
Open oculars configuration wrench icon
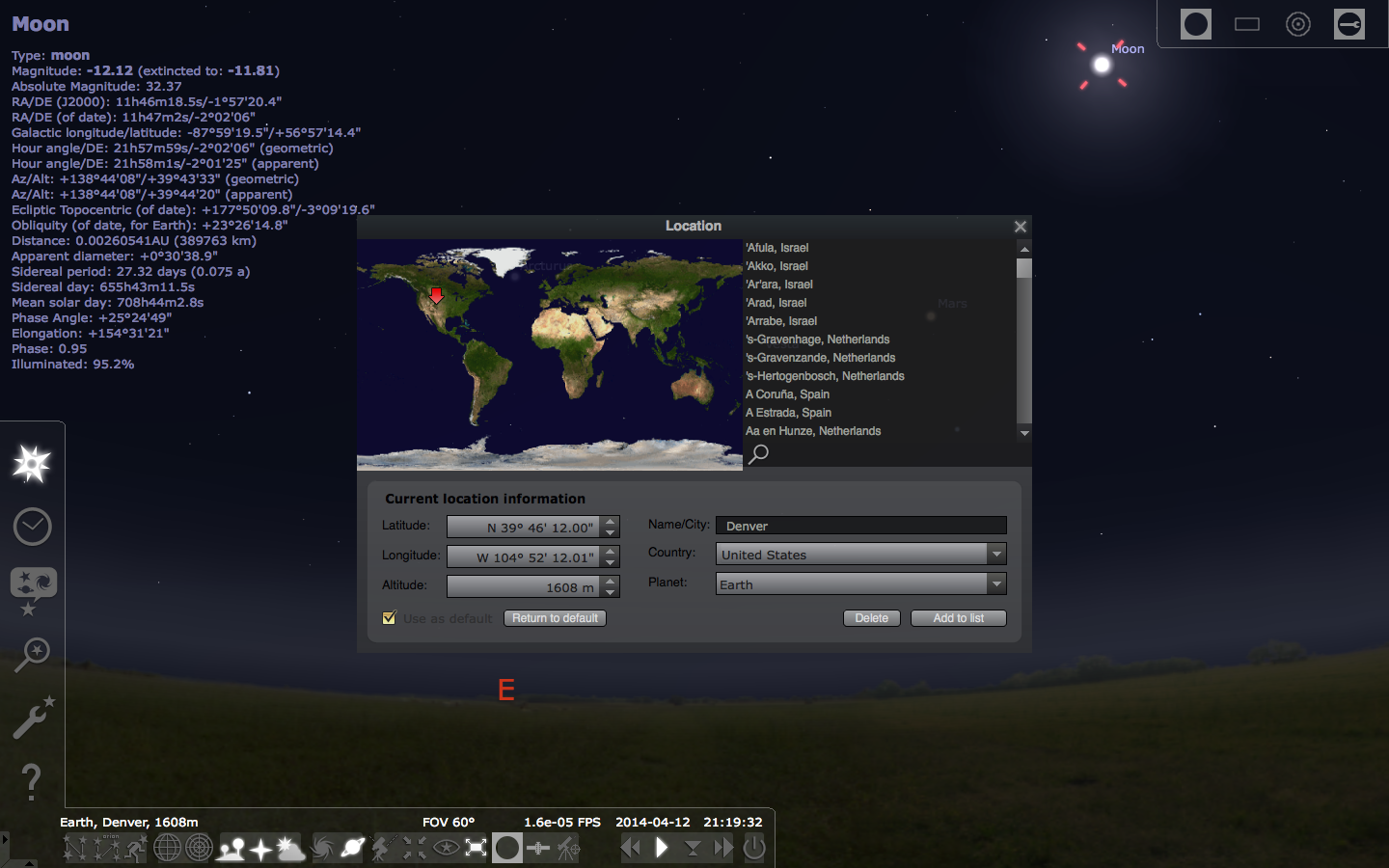click(1349, 24)
